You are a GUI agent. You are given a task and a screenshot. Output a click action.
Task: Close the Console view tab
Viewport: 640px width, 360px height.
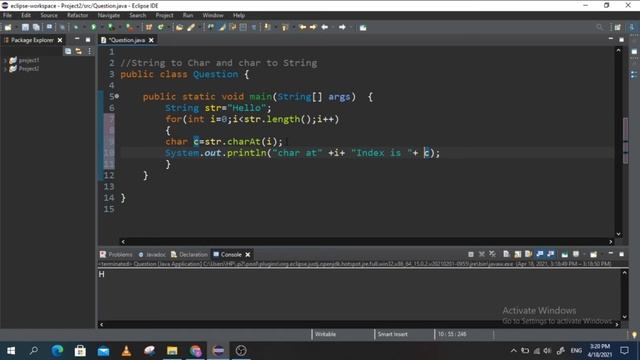[x=248, y=254]
